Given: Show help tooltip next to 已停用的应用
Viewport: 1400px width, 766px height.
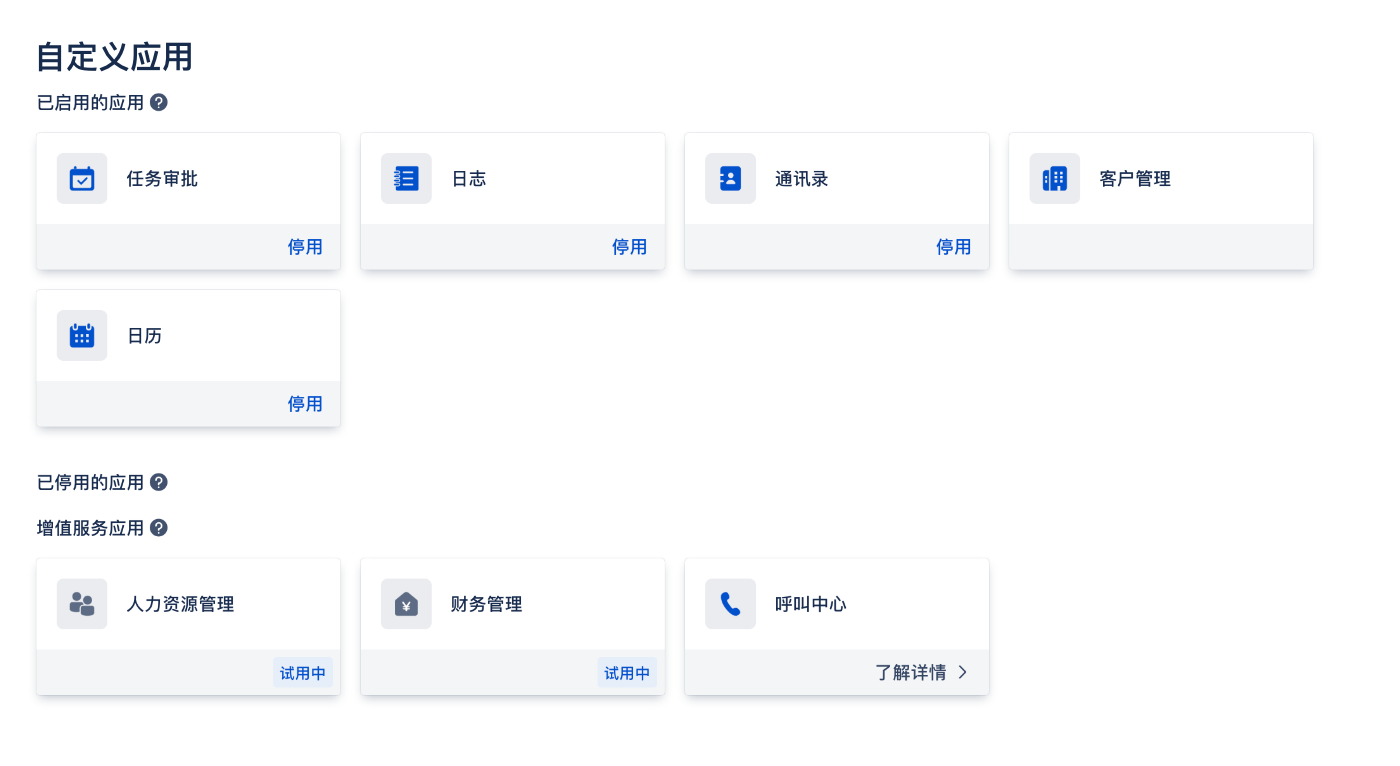Looking at the screenshot, I should pyautogui.click(x=159, y=482).
